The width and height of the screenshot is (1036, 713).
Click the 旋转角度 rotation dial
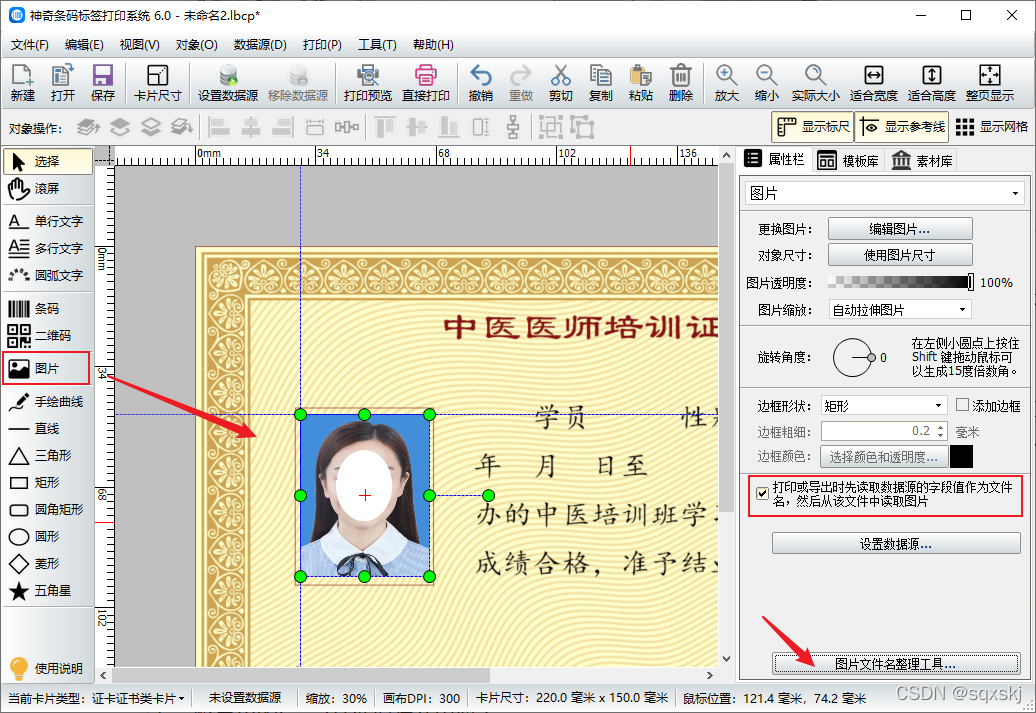pos(852,357)
